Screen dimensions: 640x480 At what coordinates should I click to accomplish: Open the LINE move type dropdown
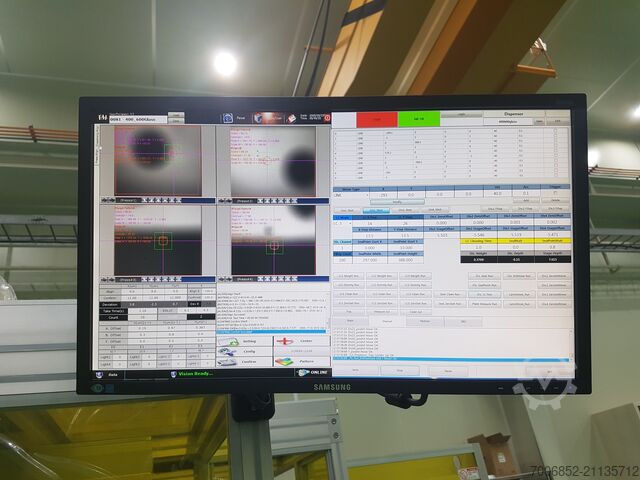351,195
